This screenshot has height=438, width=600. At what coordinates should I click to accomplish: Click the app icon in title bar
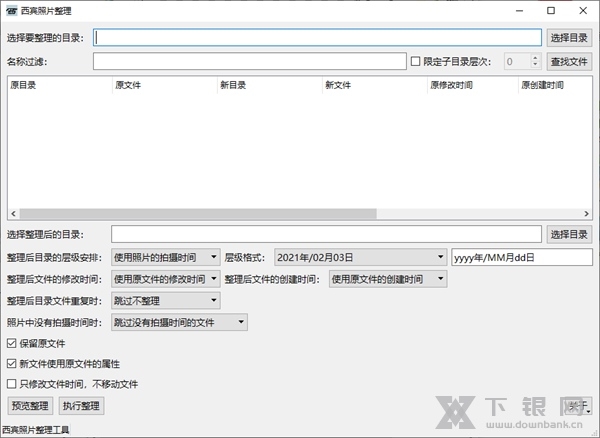click(x=11, y=11)
